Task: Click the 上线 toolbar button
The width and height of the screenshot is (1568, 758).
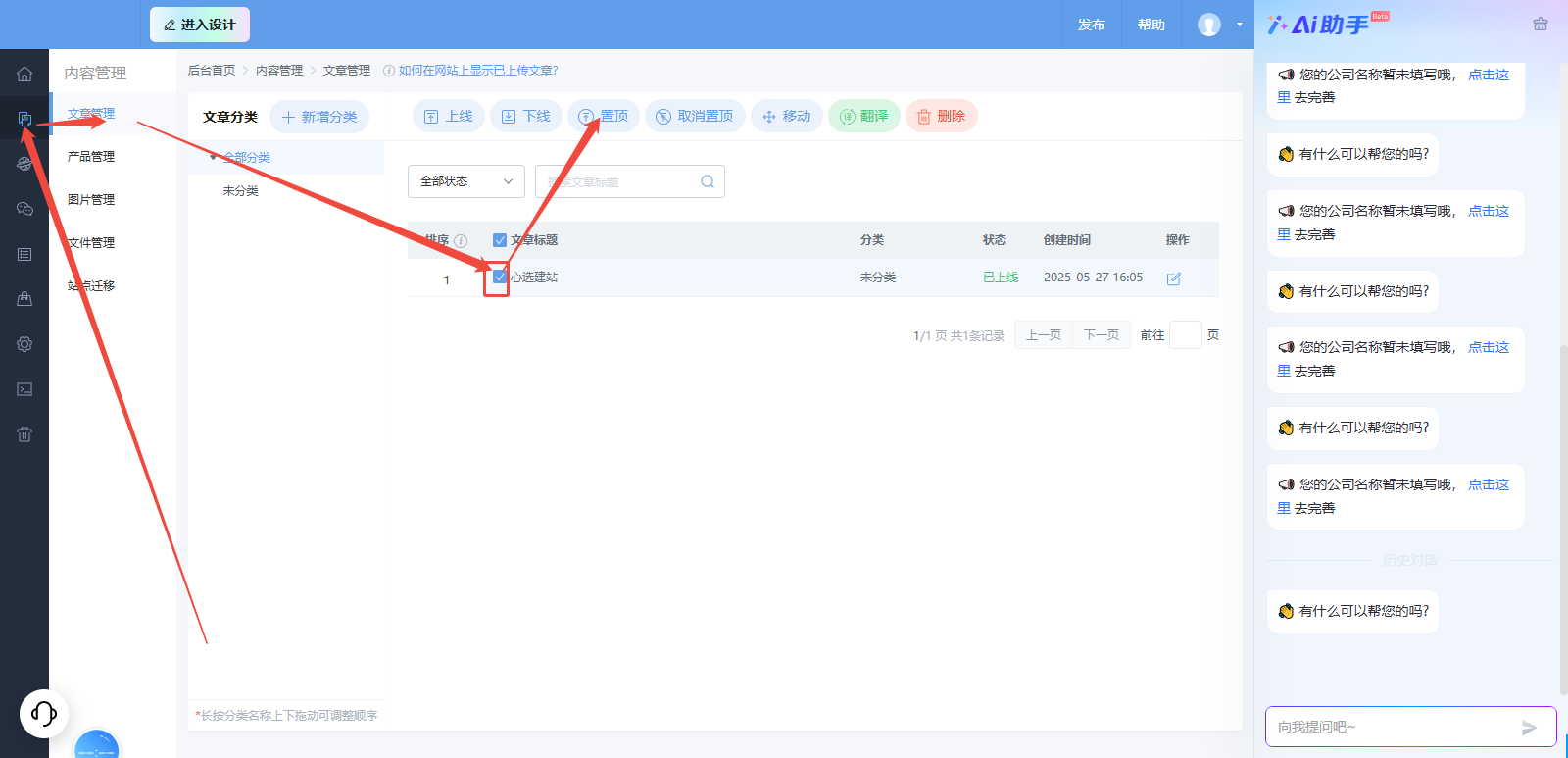Action: [x=449, y=116]
